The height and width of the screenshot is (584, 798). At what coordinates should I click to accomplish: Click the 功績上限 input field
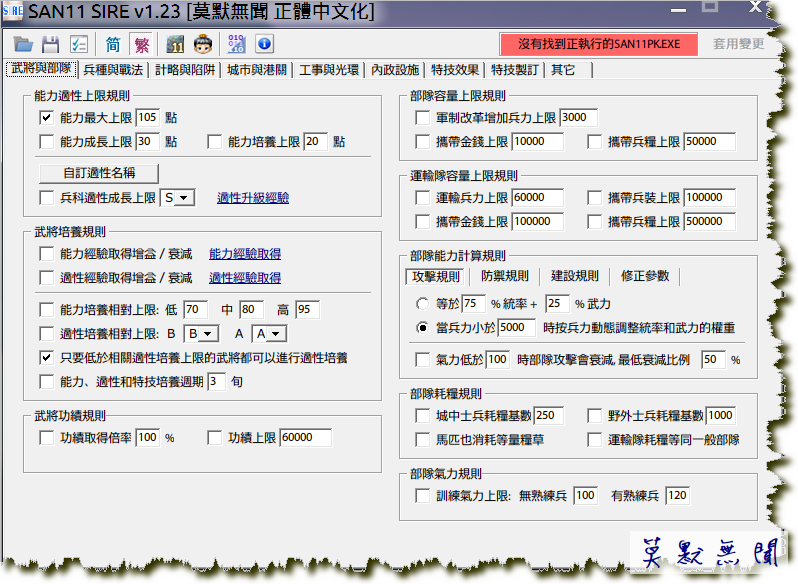(x=308, y=437)
